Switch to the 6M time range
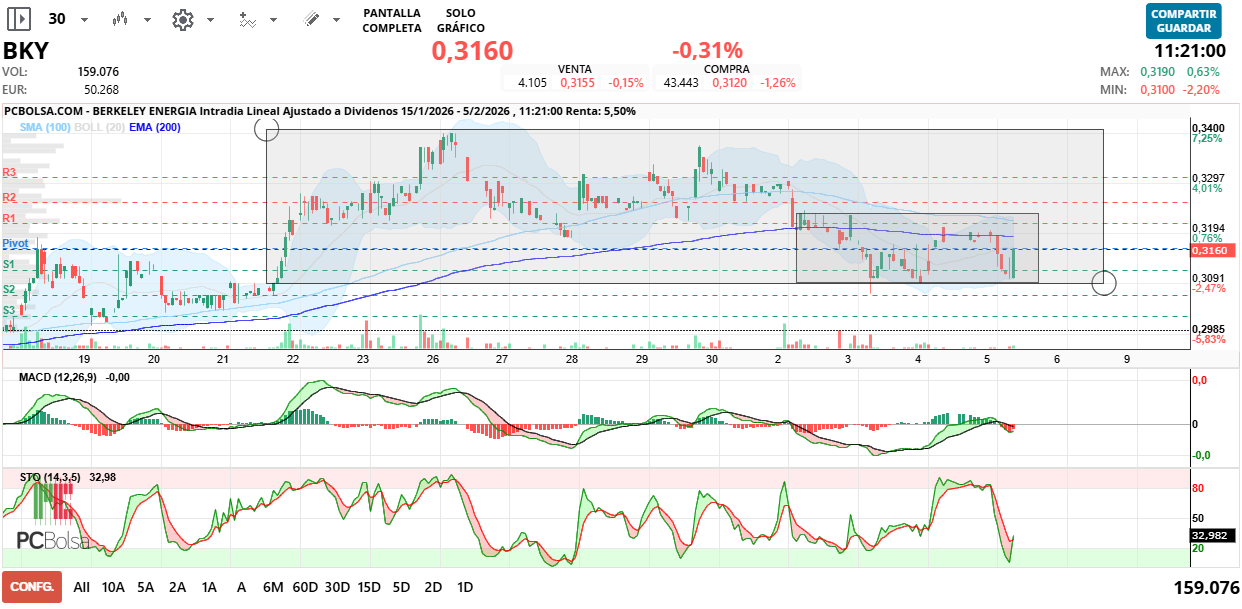The image size is (1242, 609). [x=273, y=587]
